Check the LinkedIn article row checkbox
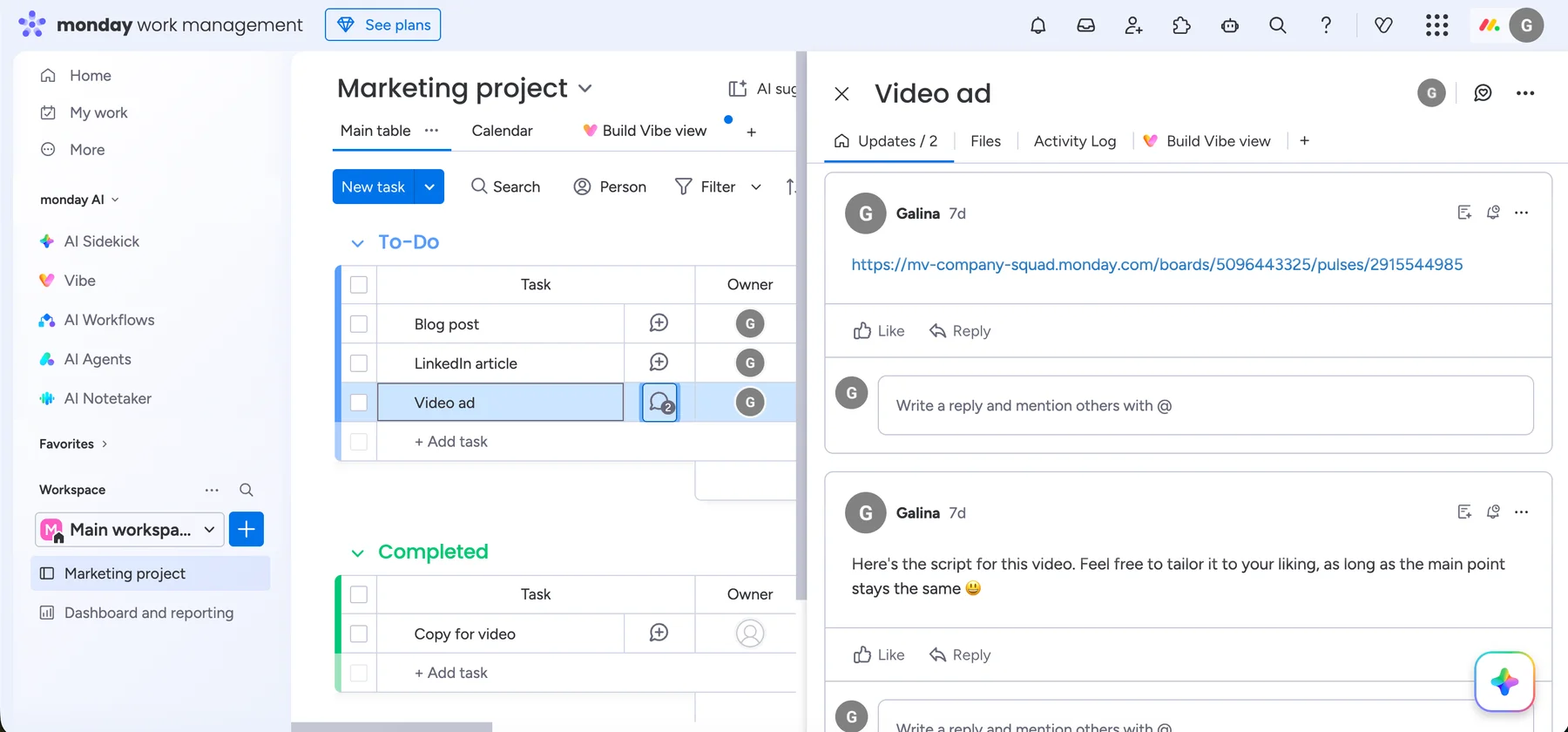The width and height of the screenshot is (1568, 732). click(x=359, y=363)
